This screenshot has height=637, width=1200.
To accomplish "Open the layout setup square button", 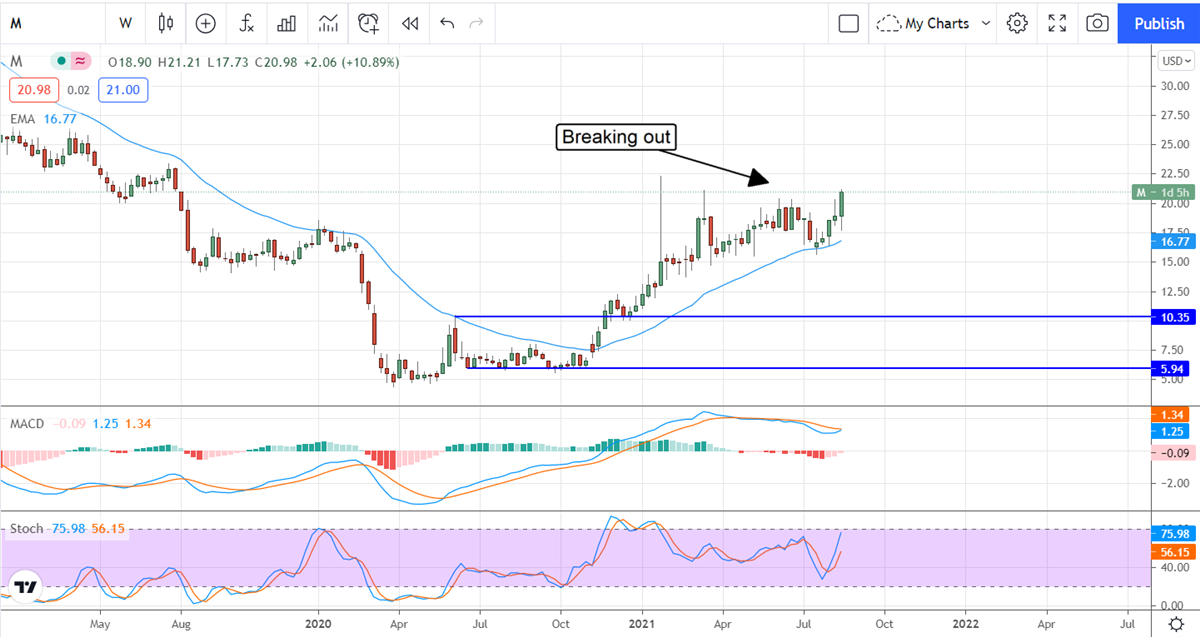I will pos(849,23).
